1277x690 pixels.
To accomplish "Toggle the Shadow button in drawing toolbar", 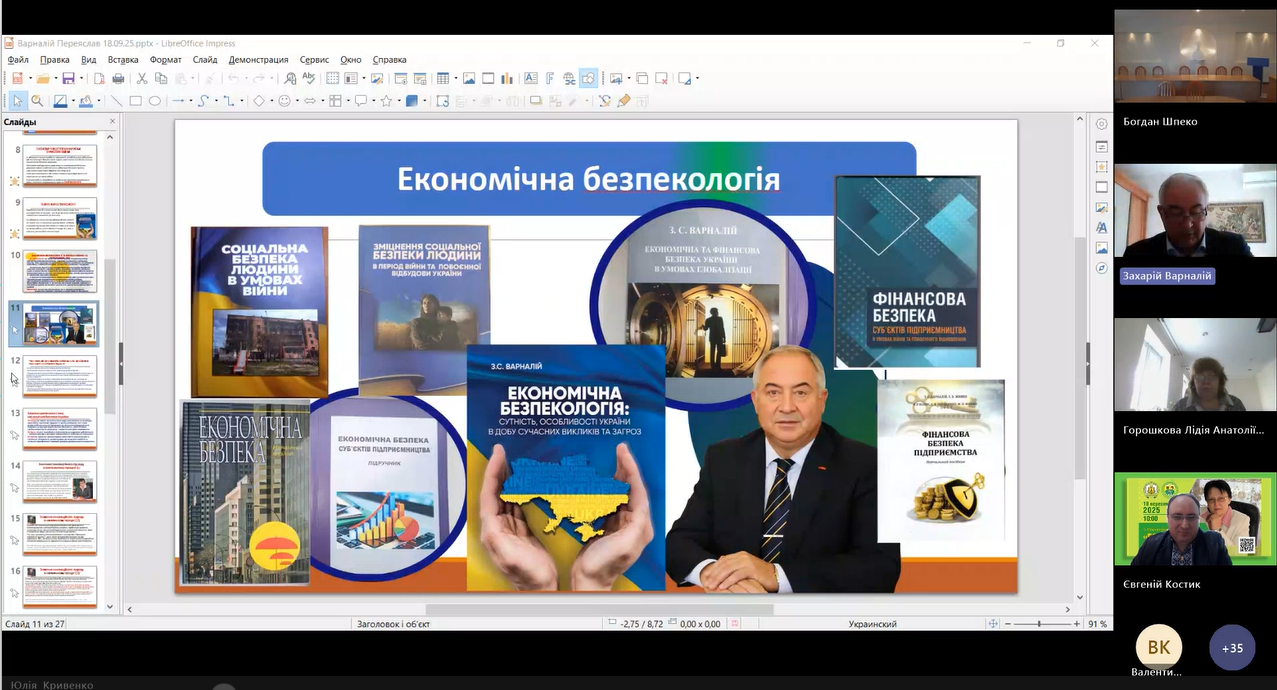I will 536,101.
